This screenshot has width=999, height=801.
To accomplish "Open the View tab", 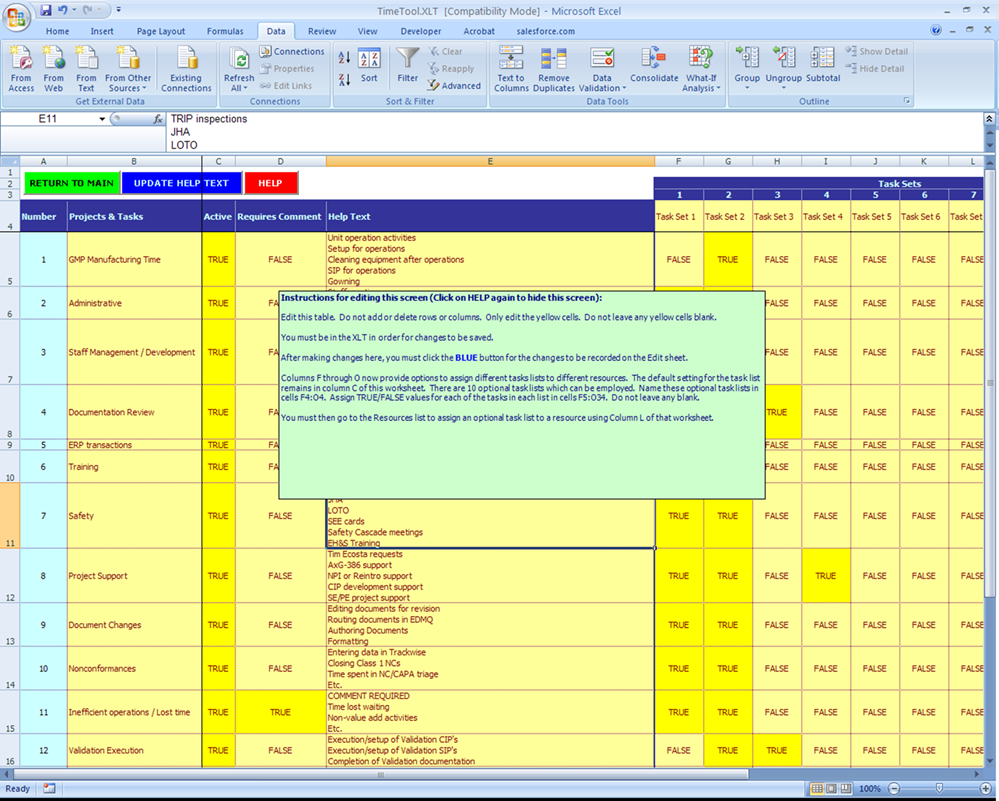I will tap(367, 31).
